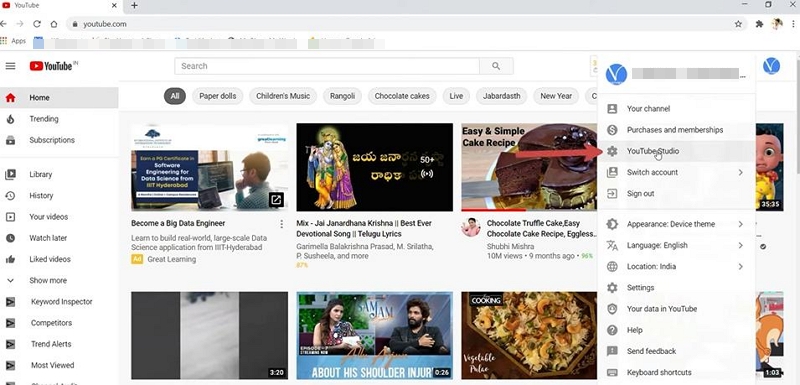Select the Paper dolls chip

pyautogui.click(x=218, y=96)
